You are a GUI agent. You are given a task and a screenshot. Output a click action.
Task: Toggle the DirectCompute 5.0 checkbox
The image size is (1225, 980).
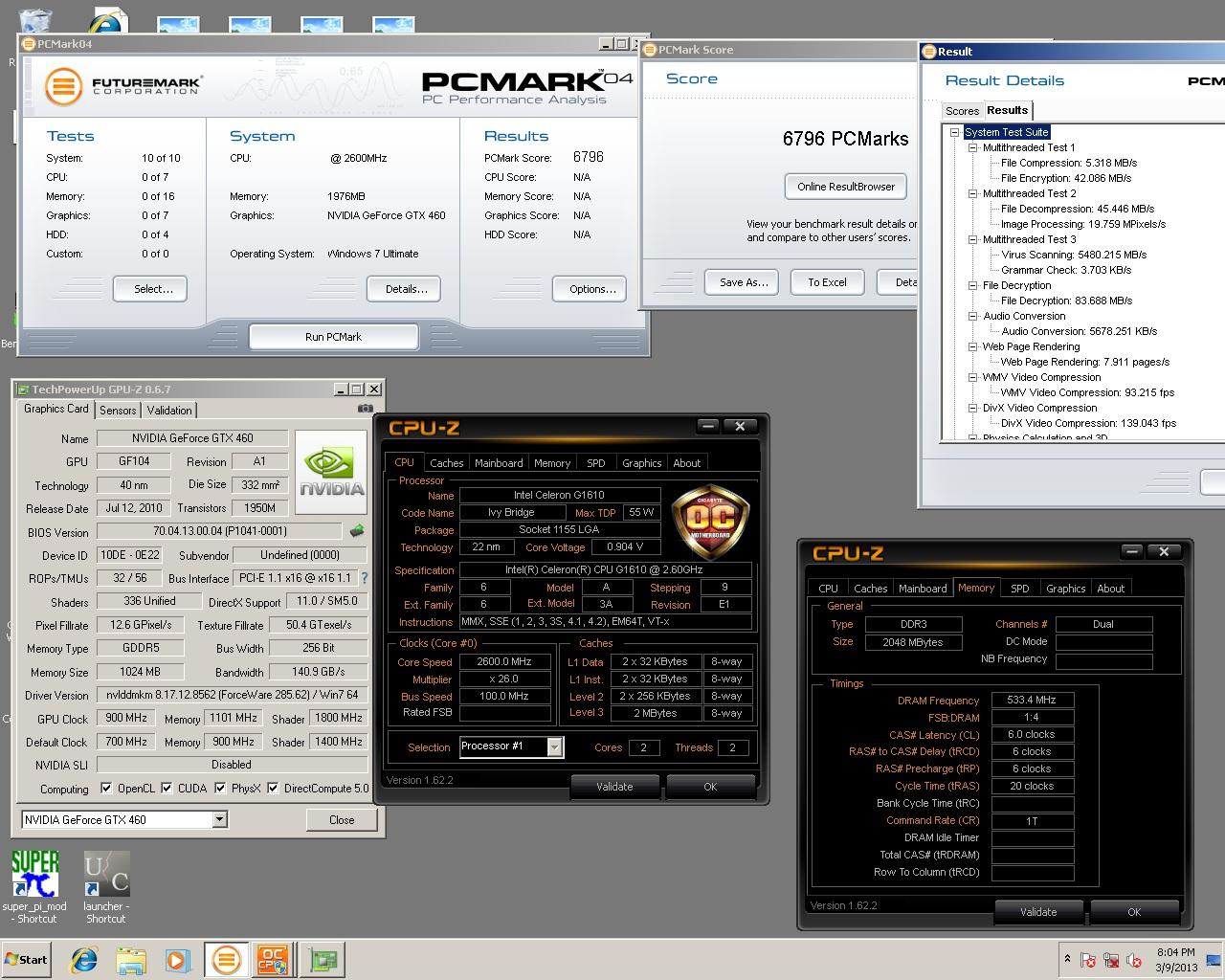pyautogui.click(x=273, y=789)
